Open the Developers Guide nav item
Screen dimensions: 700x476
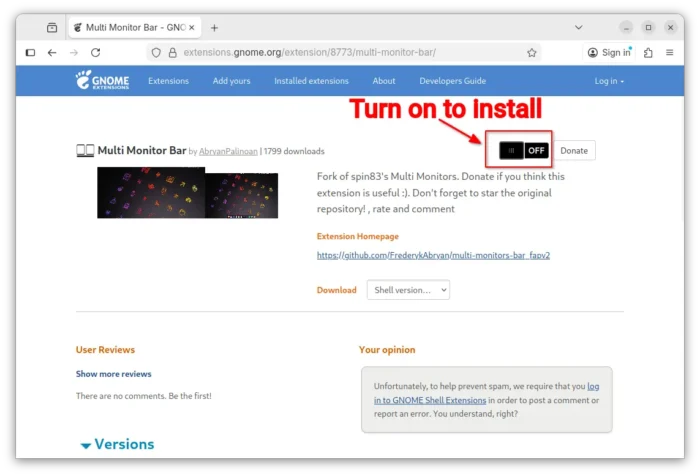(452, 81)
